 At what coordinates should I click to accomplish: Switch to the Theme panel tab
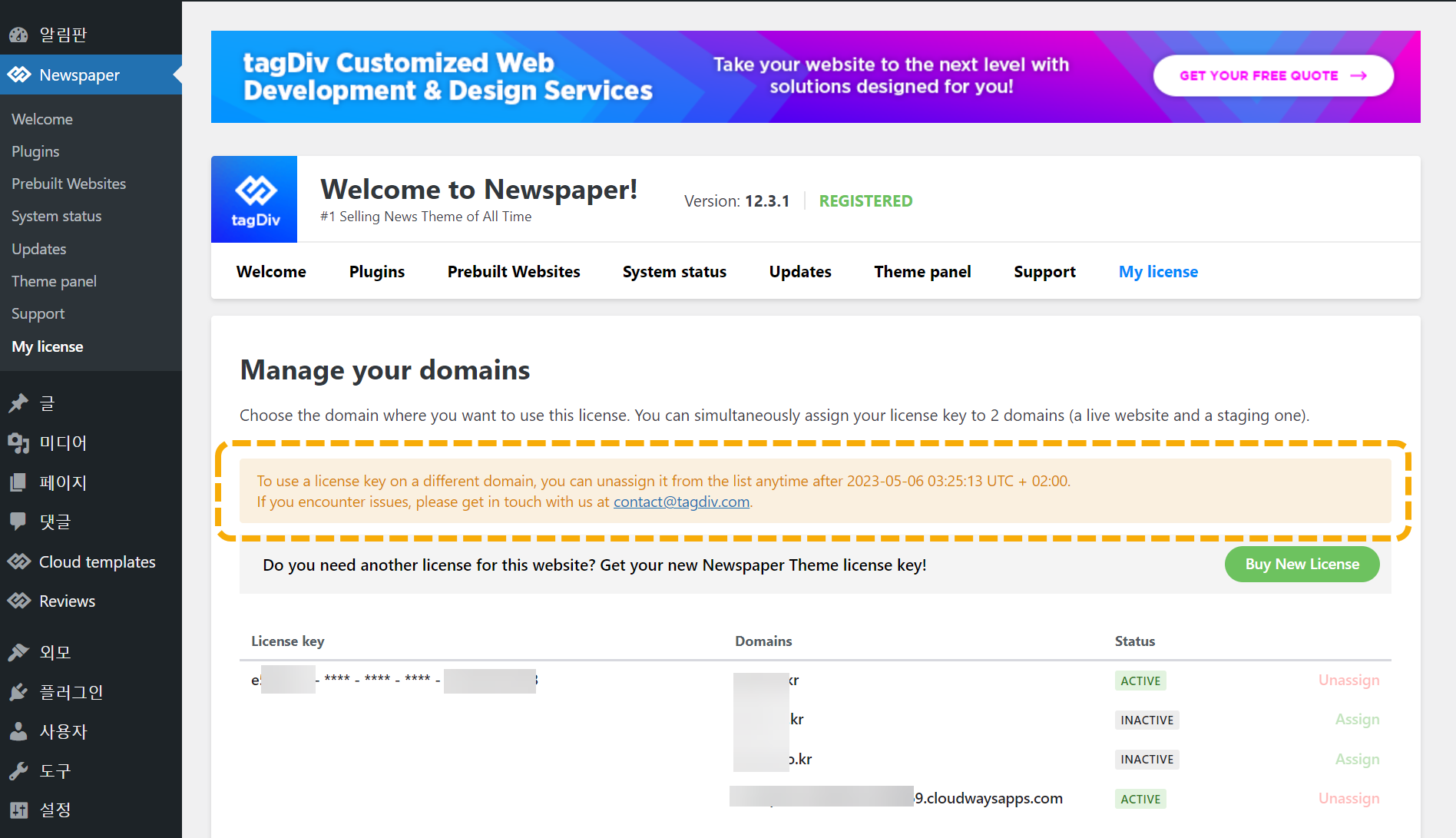(922, 271)
